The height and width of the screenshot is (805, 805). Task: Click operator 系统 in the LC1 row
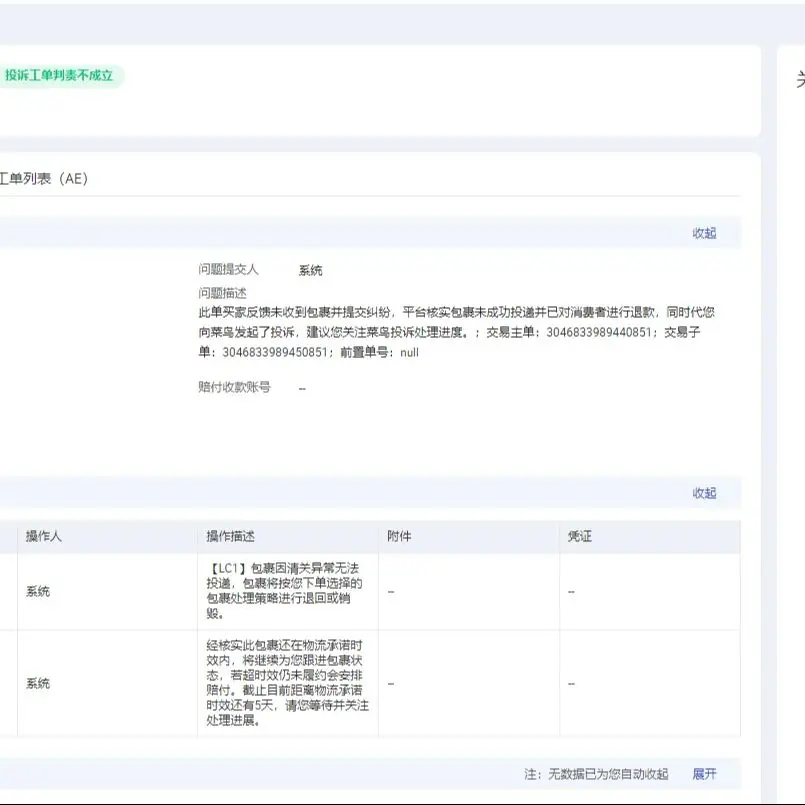[38, 591]
